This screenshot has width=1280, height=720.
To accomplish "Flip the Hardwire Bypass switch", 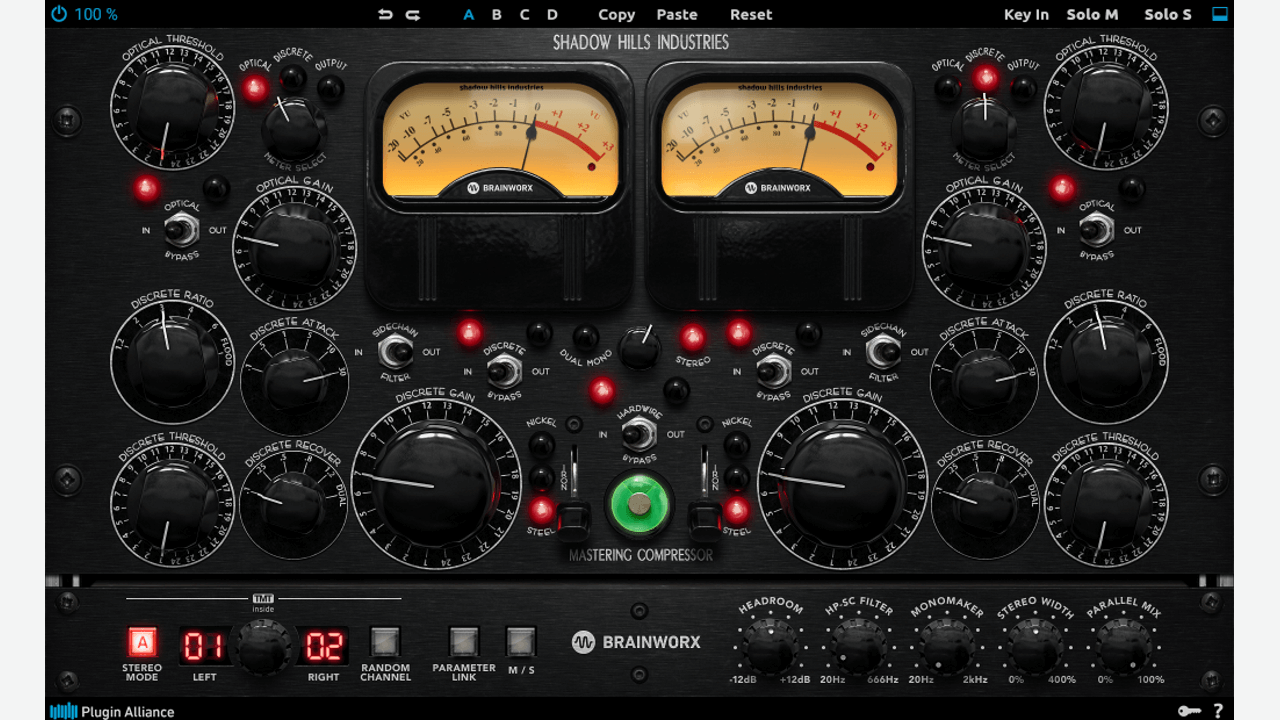I will 639,434.
